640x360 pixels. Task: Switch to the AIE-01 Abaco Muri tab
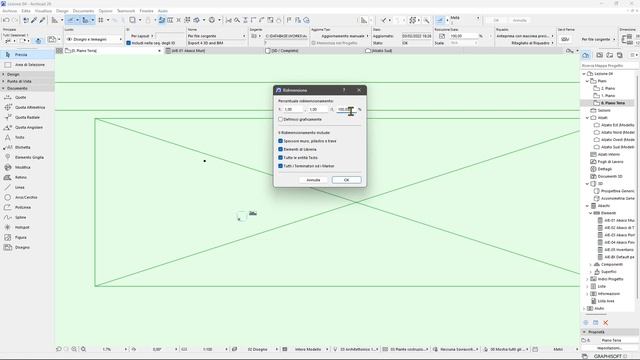(x=213, y=51)
